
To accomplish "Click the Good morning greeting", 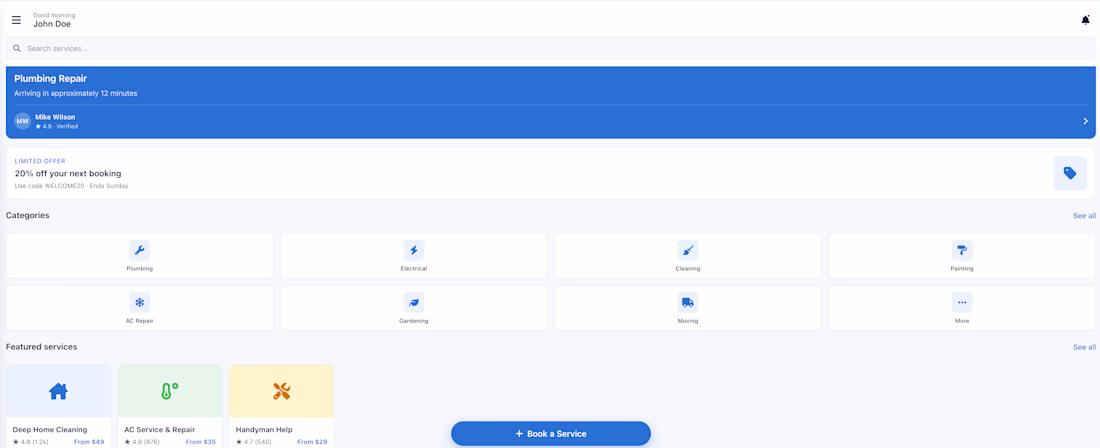I will (x=54, y=15).
